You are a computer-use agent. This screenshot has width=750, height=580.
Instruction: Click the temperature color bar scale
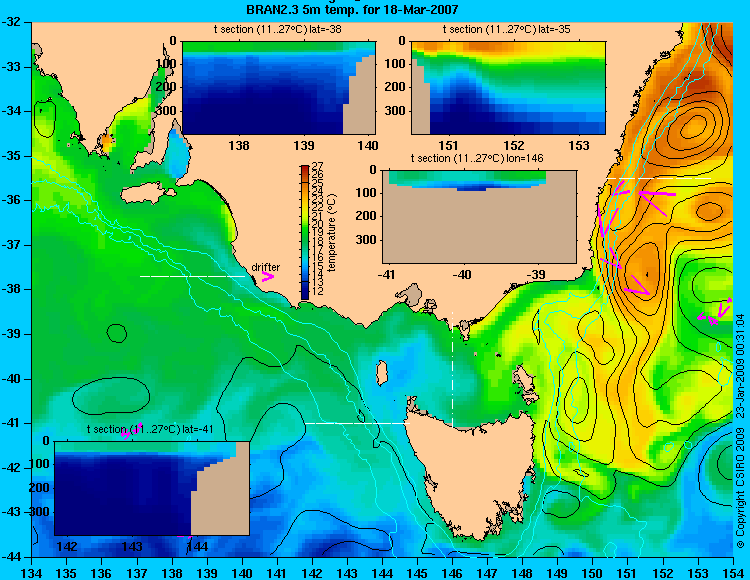[305, 232]
